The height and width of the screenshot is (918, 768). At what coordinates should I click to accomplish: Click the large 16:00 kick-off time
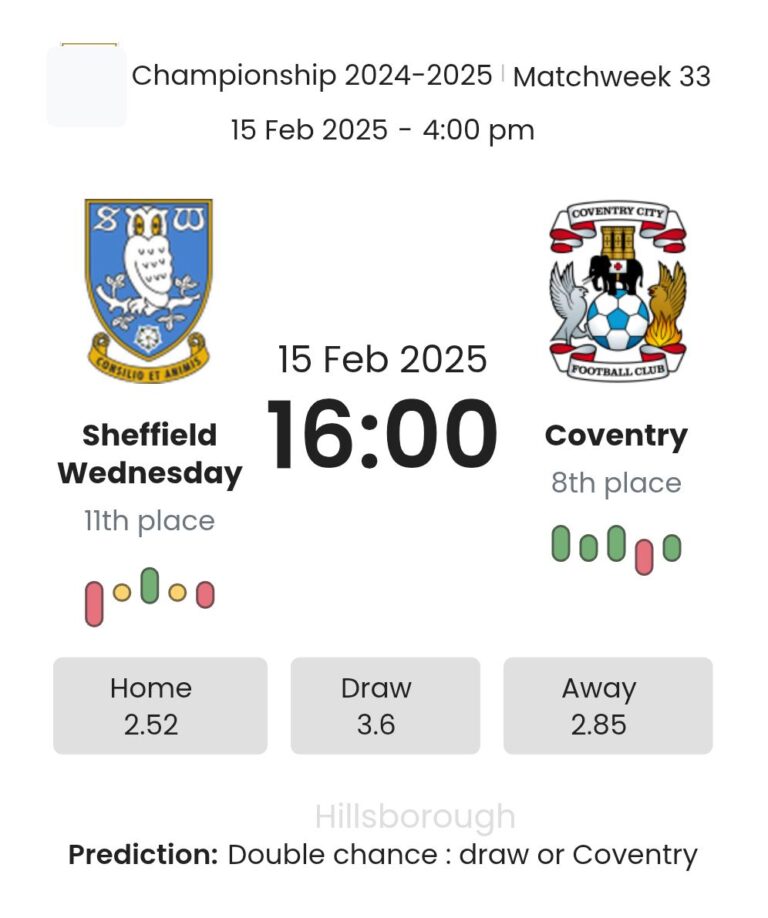[x=382, y=436]
